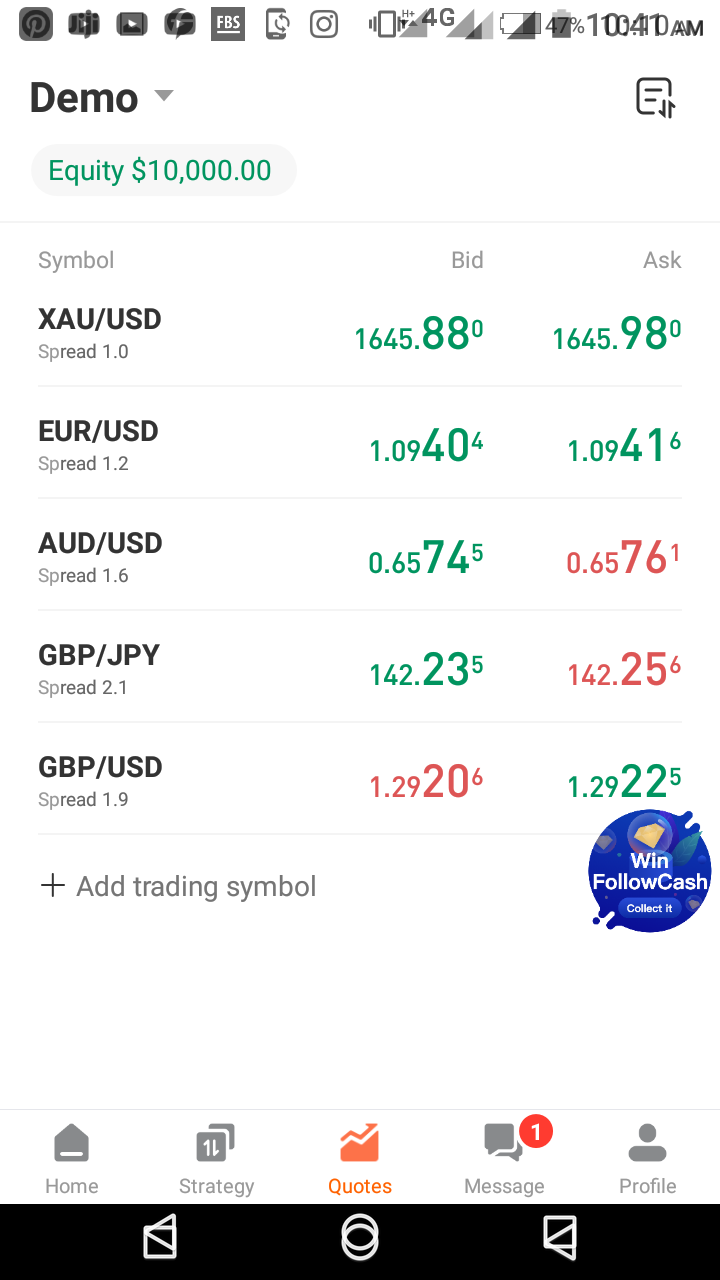Screen dimensions: 720x1280
Task: Tap the Win FollowCash floating badge
Action: coord(650,872)
